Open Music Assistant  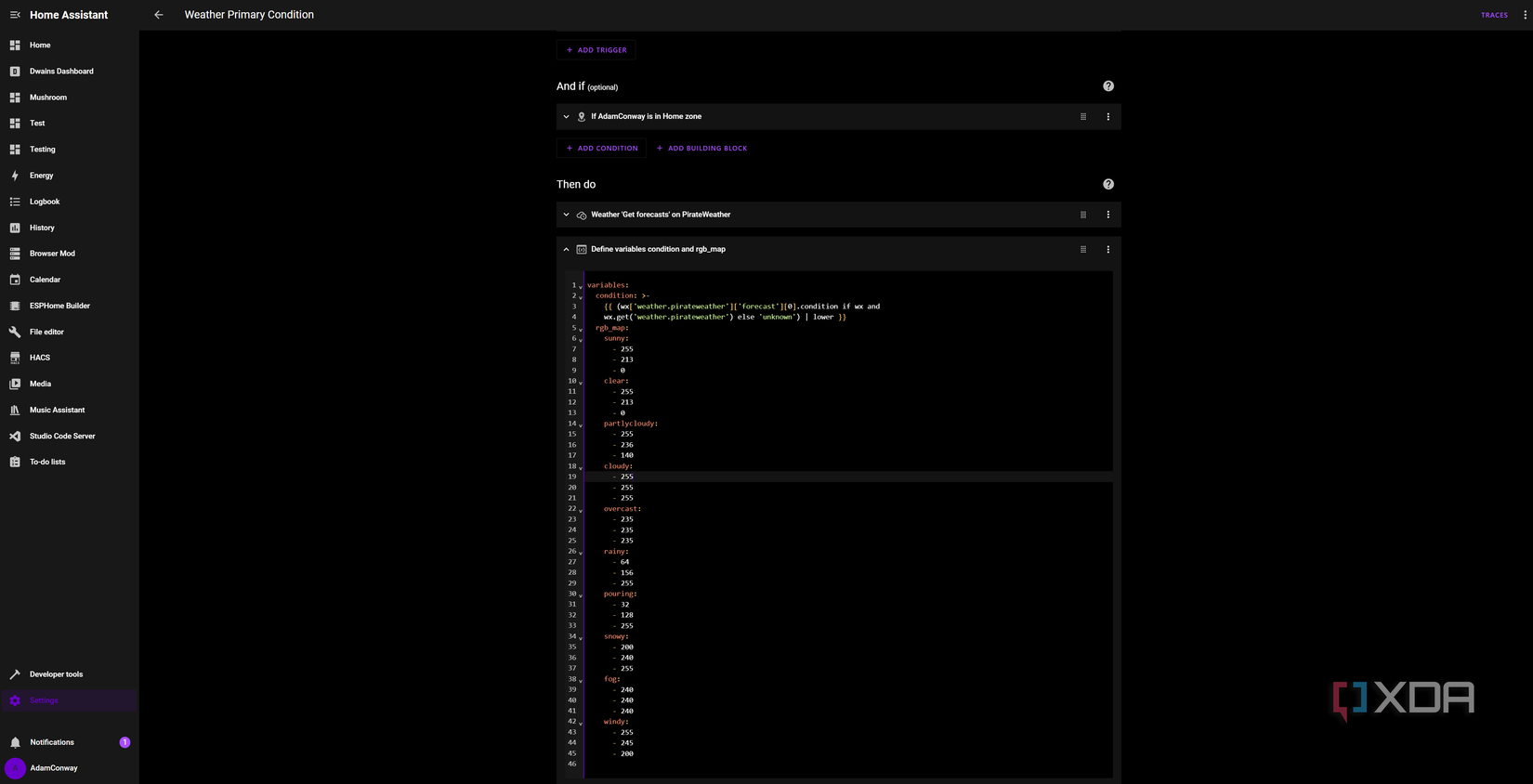coord(69,410)
